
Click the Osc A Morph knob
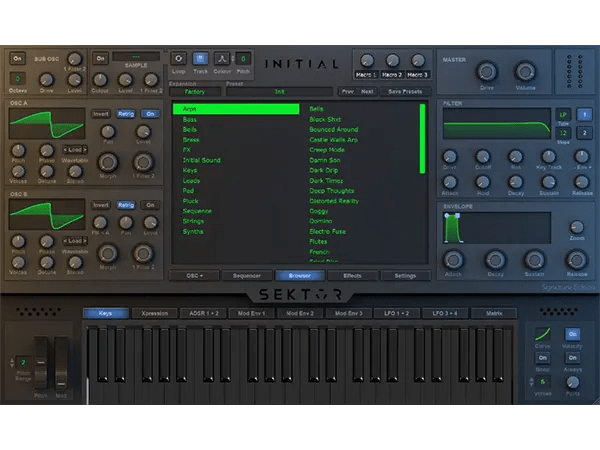[108, 162]
